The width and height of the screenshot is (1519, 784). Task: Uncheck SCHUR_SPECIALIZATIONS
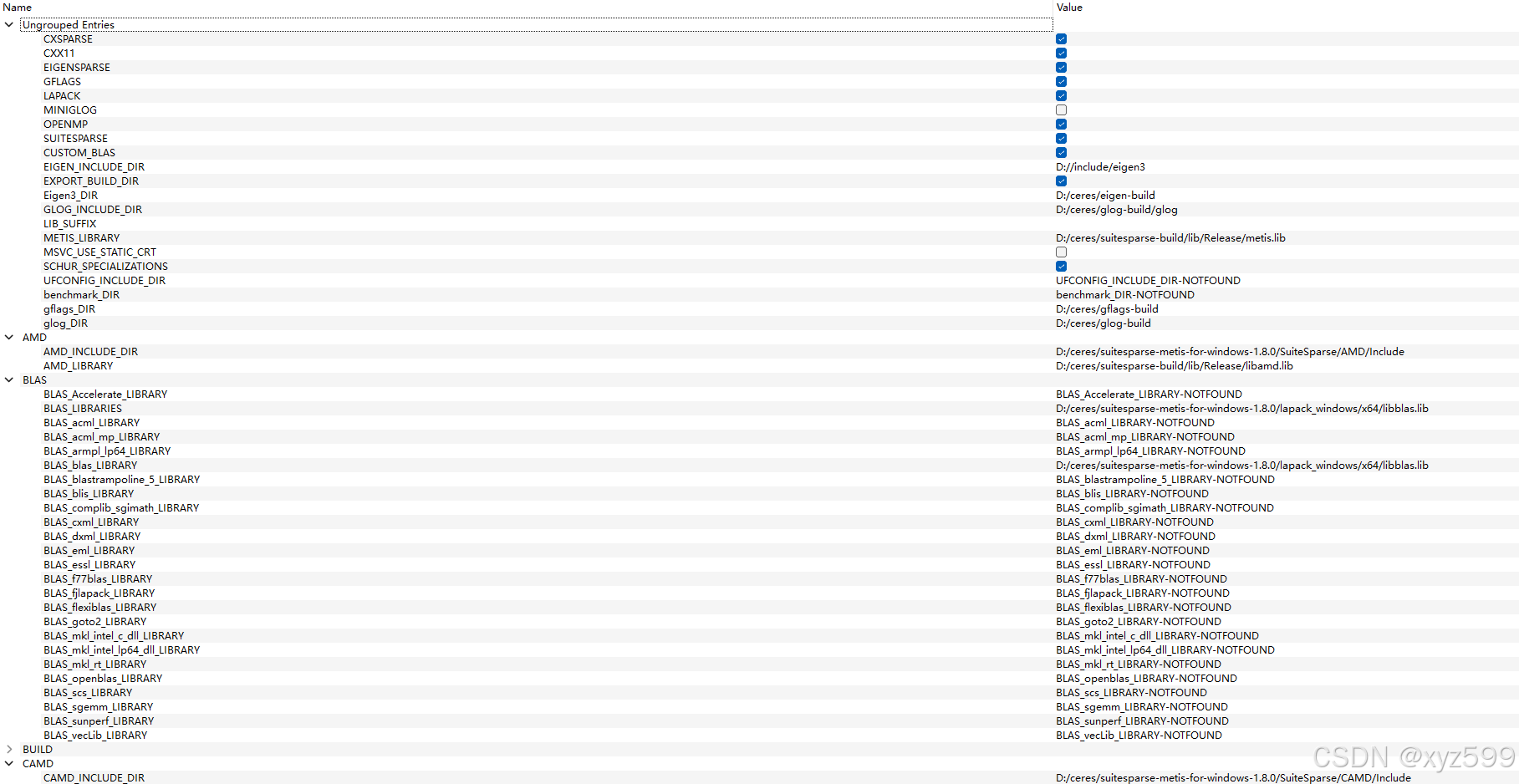[1061, 266]
